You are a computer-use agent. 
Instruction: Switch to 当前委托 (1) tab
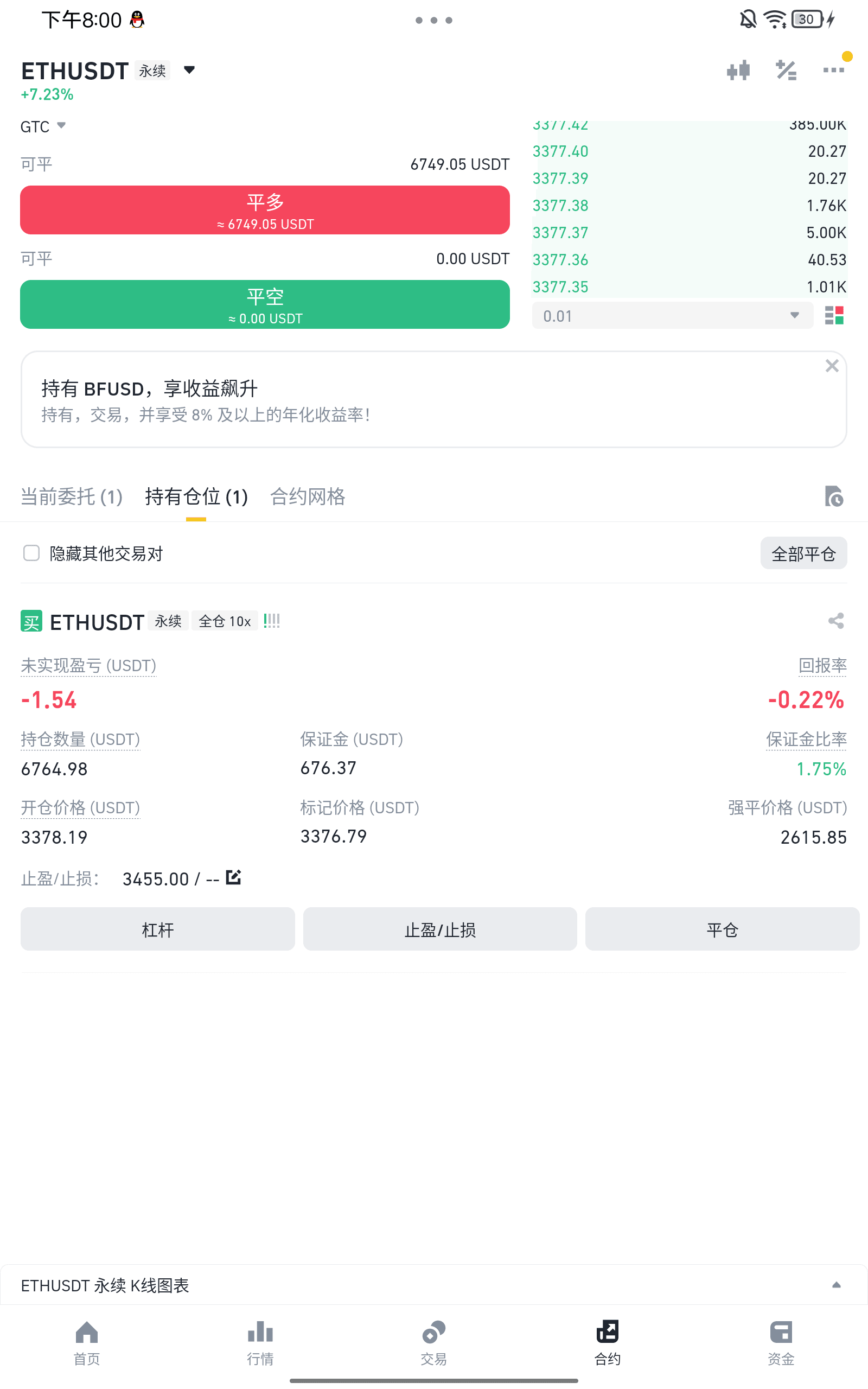(72, 496)
